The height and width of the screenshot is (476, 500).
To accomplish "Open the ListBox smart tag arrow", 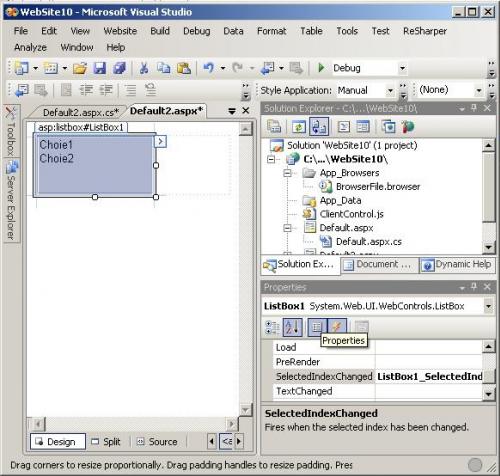I will 160,141.
